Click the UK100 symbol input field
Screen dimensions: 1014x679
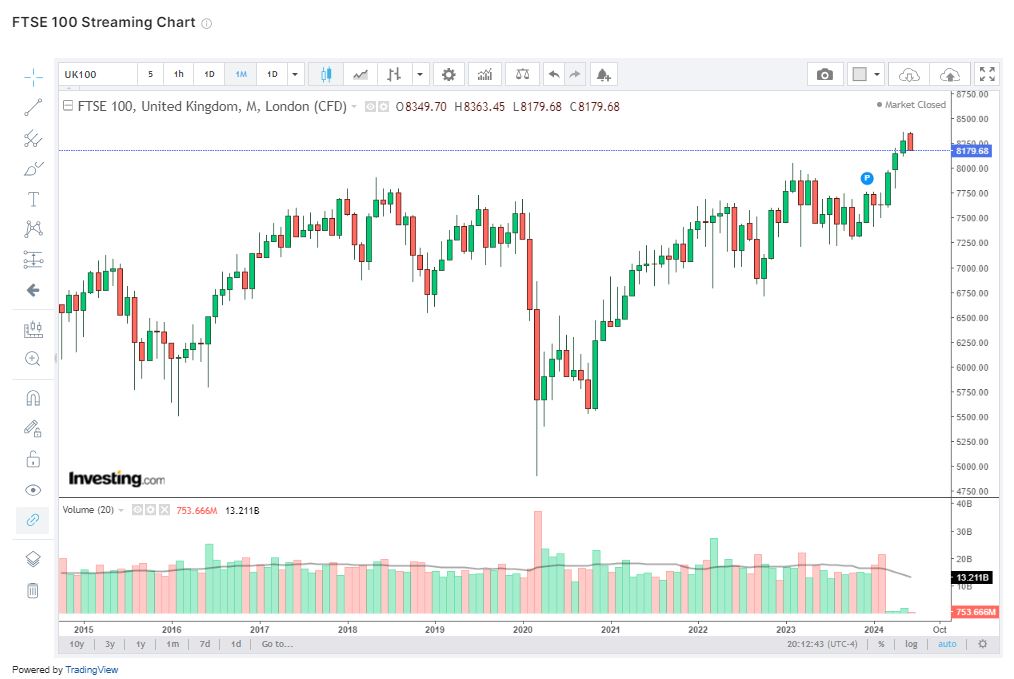pos(96,74)
